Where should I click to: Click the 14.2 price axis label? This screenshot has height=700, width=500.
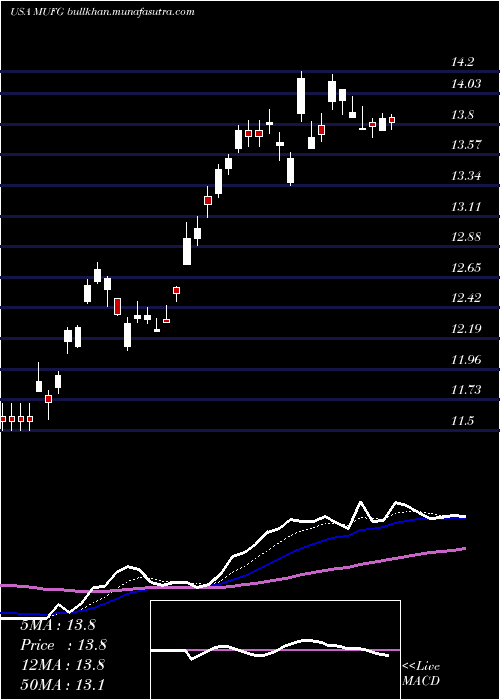click(462, 62)
